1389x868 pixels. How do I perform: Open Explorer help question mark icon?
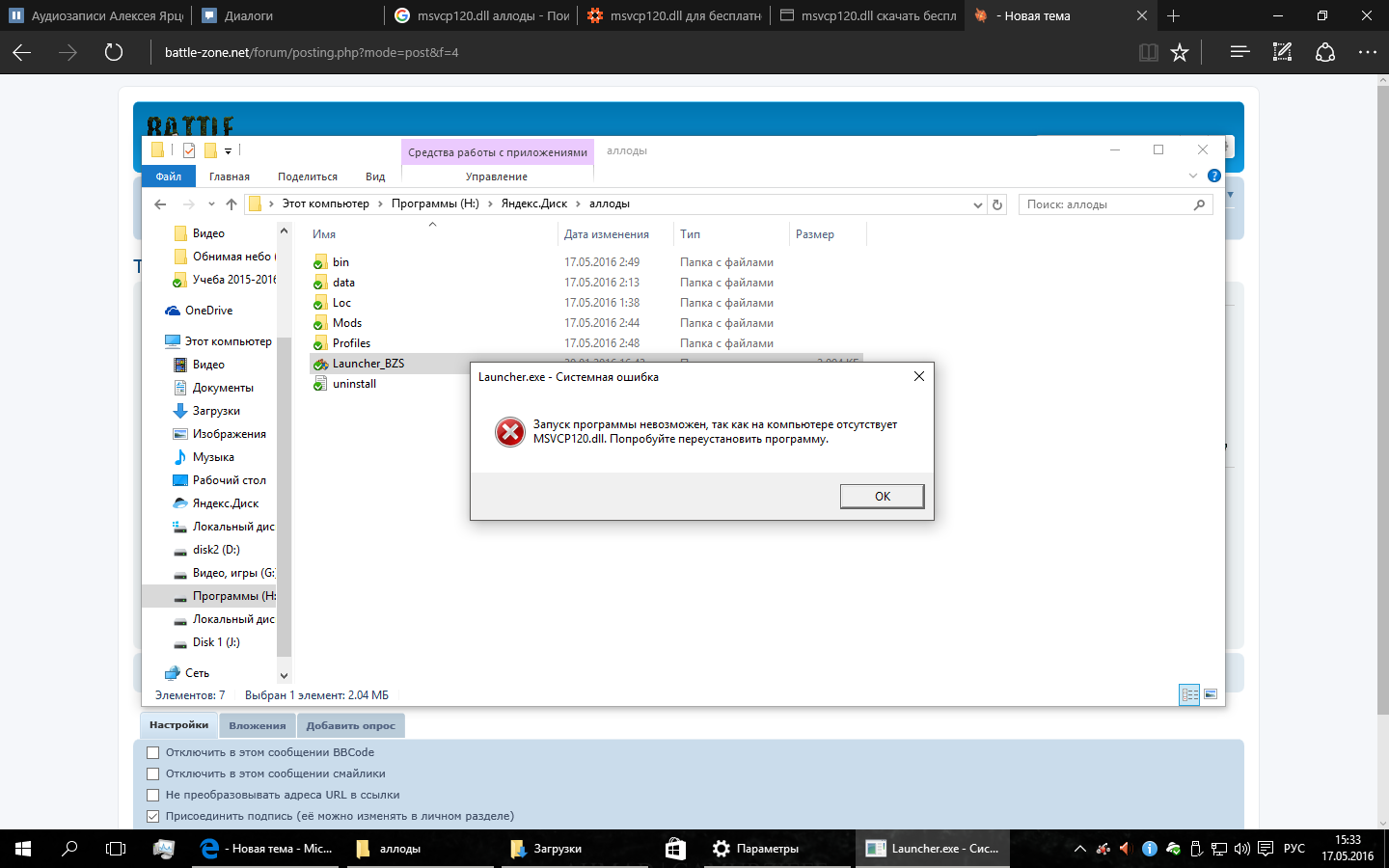(x=1213, y=176)
